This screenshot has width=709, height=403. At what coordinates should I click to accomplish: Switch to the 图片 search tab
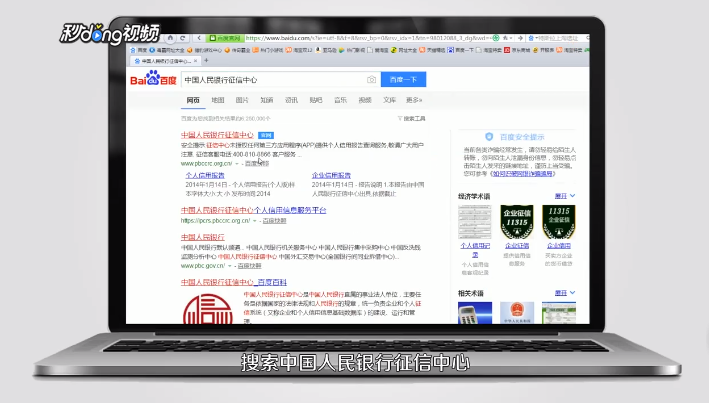click(242, 100)
